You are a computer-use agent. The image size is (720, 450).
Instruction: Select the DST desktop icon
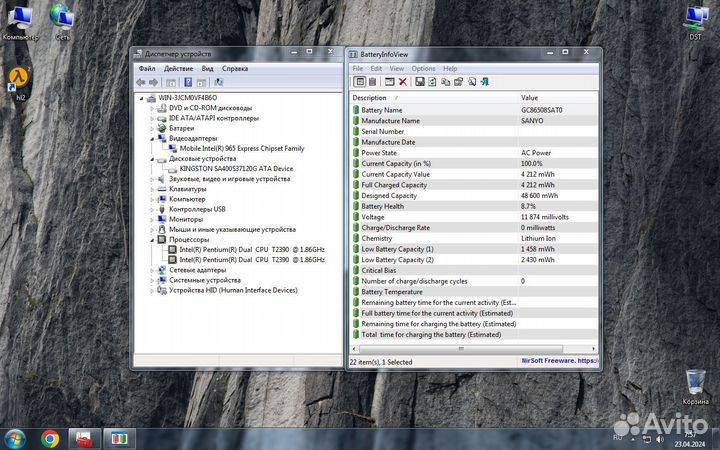695,23
